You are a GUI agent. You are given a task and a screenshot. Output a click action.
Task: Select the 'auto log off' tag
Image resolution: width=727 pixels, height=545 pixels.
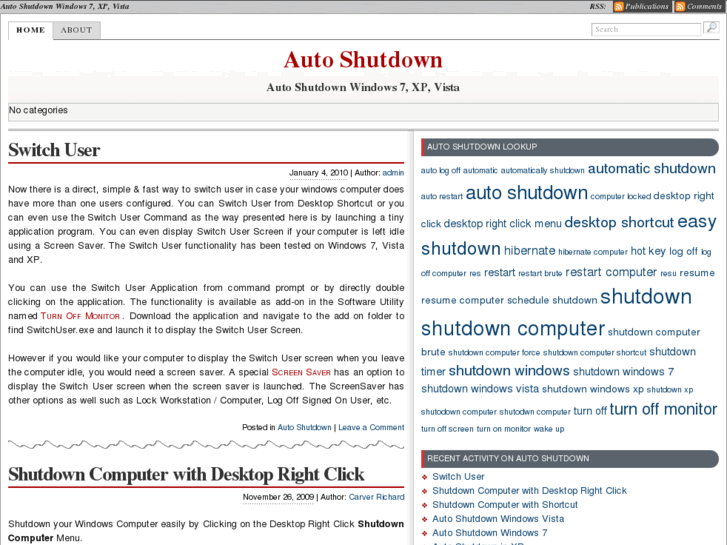tap(440, 171)
